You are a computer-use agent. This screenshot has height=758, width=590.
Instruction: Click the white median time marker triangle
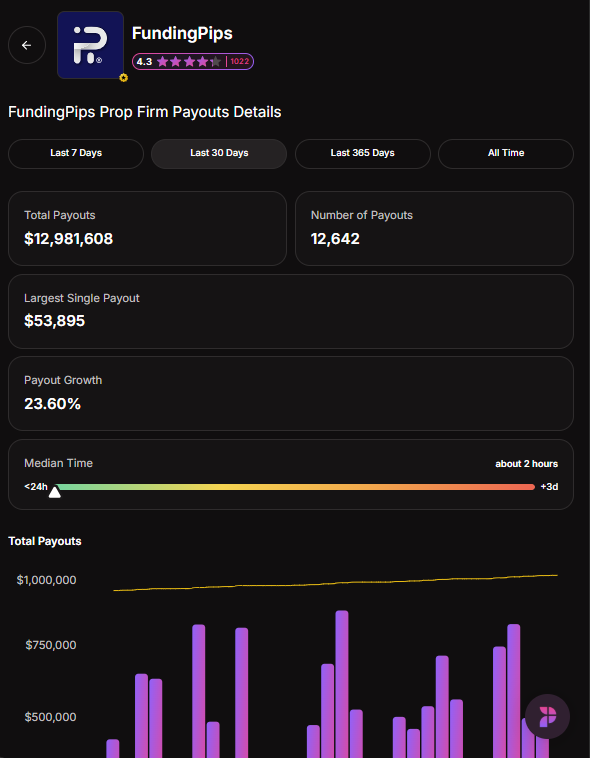pyautogui.click(x=55, y=492)
